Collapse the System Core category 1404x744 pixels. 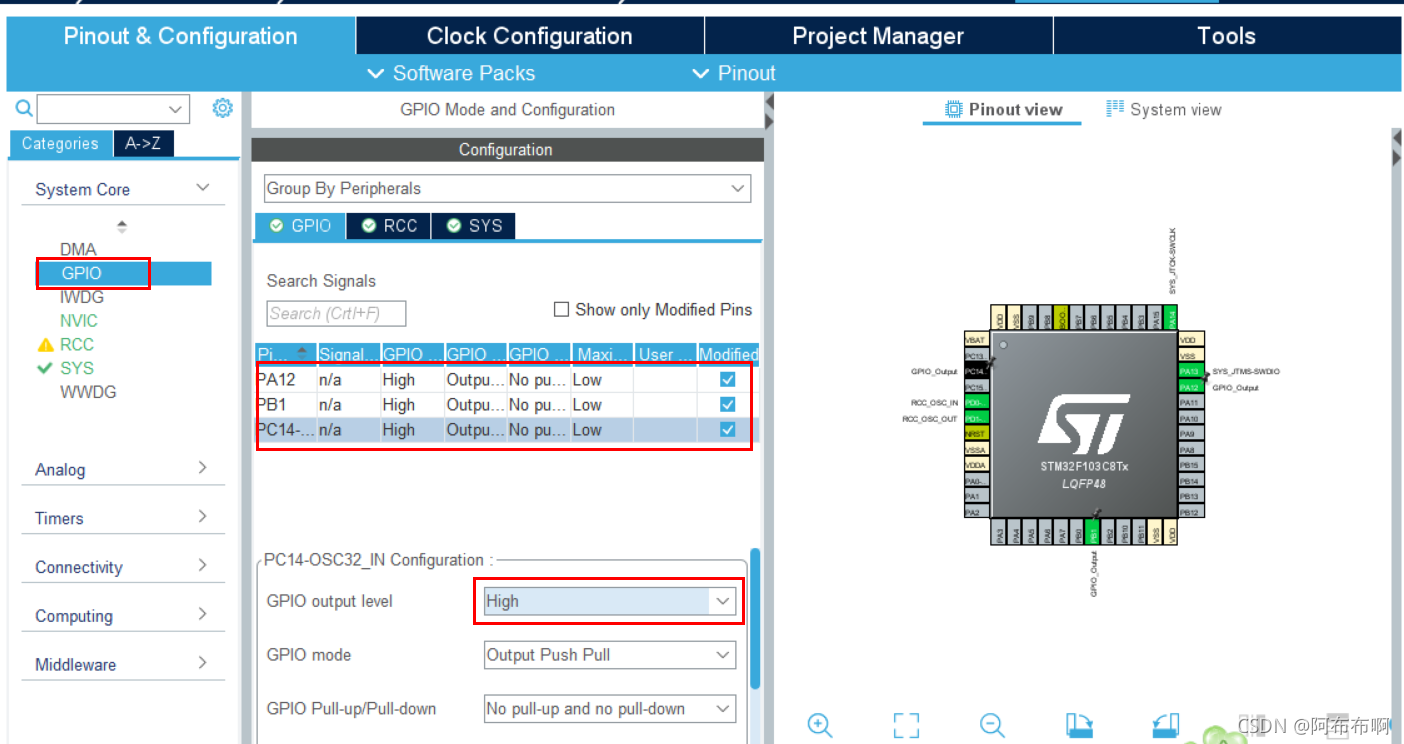click(x=203, y=188)
